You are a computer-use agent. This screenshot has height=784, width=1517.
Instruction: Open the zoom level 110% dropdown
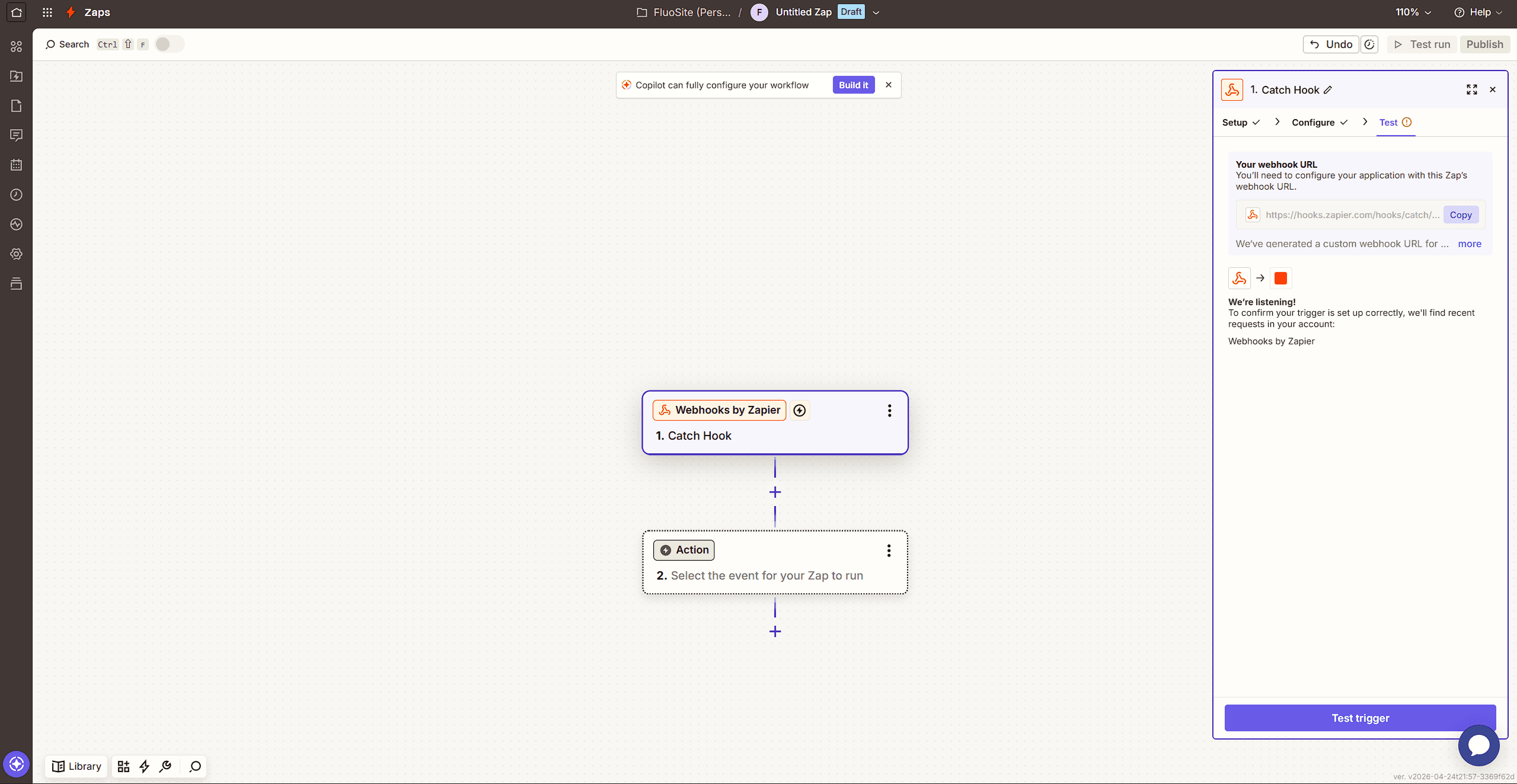point(1413,12)
